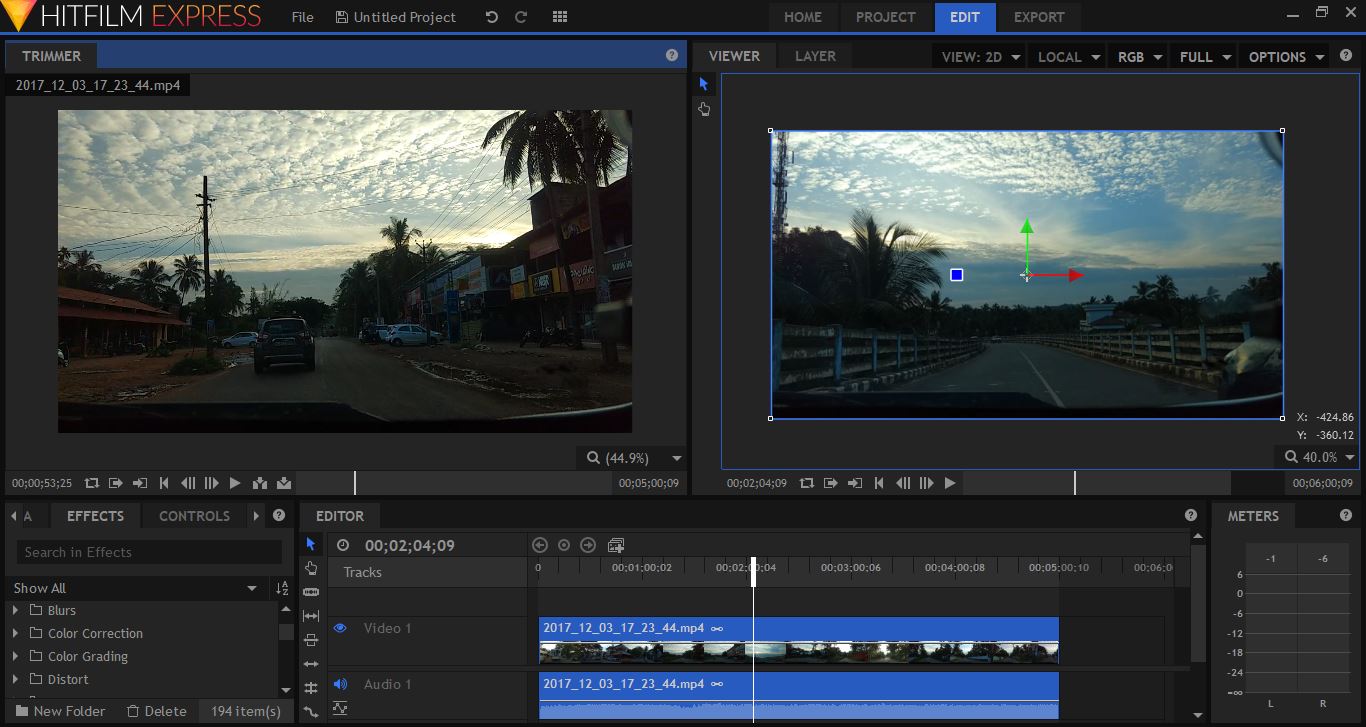Click the new composite shot icon in editor
This screenshot has width=1366, height=727.
click(x=616, y=545)
